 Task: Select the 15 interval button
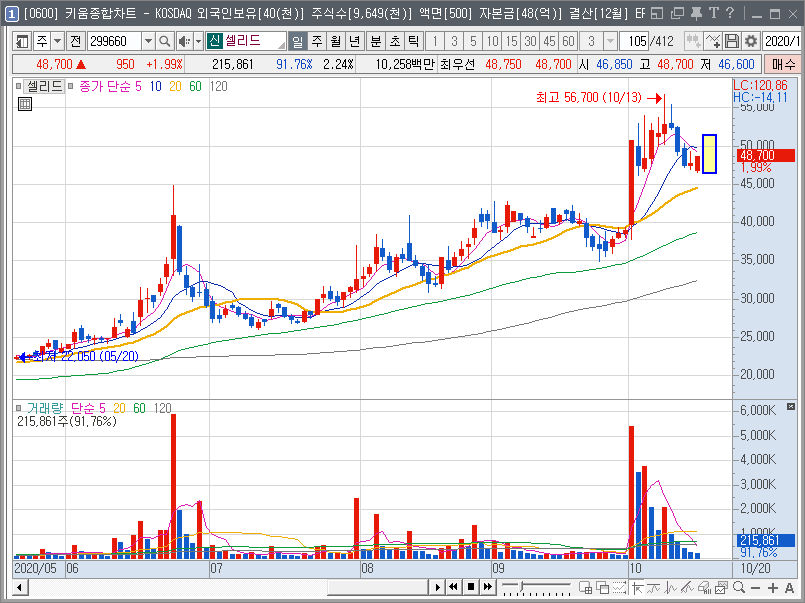pos(511,41)
